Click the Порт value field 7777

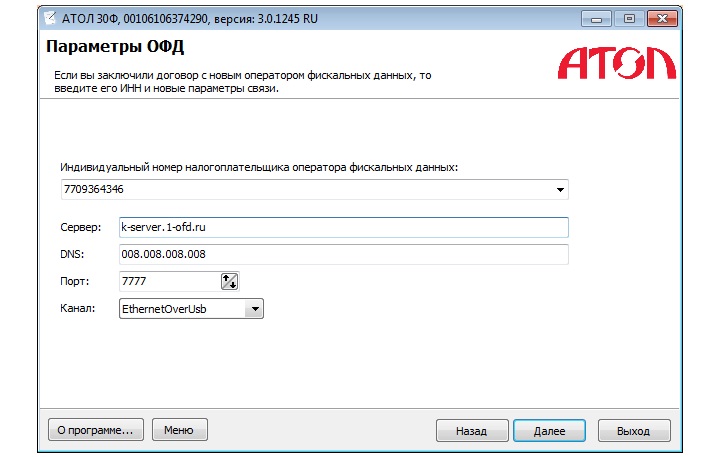tap(170, 281)
